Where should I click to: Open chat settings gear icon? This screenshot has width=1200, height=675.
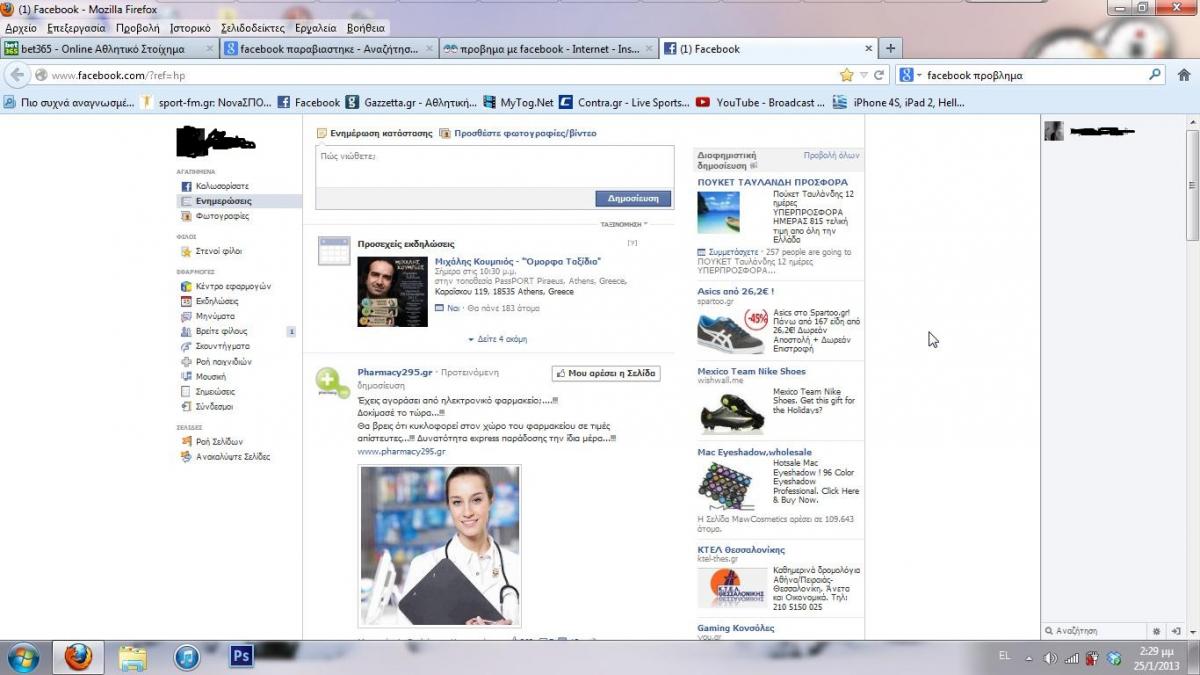1157,631
